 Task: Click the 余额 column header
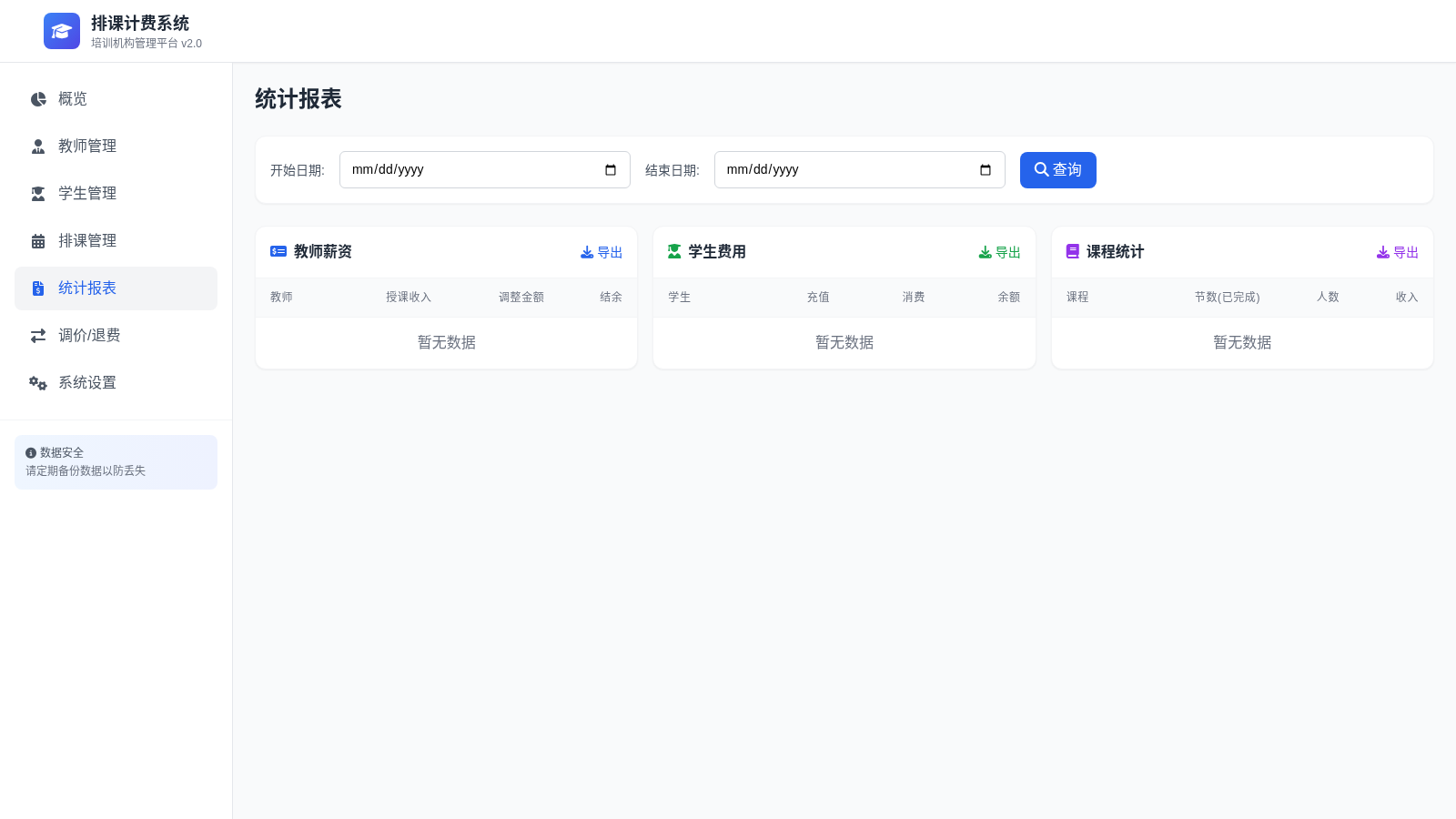[1008, 298]
